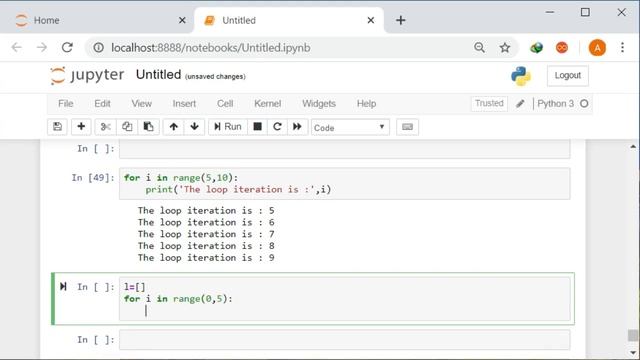Image resolution: width=640 pixels, height=360 pixels.
Task: Click the kernel idle circle indicator
Action: point(584,104)
